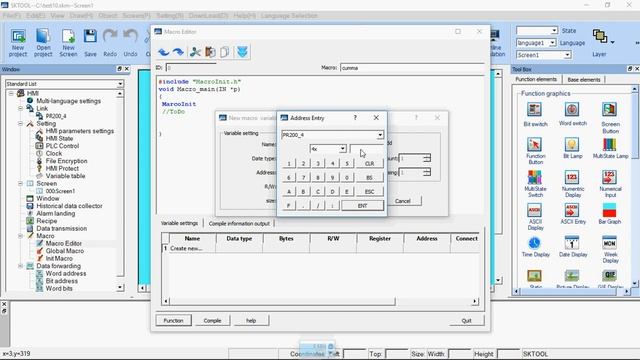This screenshot has height=360, width=640.
Task: Collapse the Macro tree node
Action: coord(20,236)
